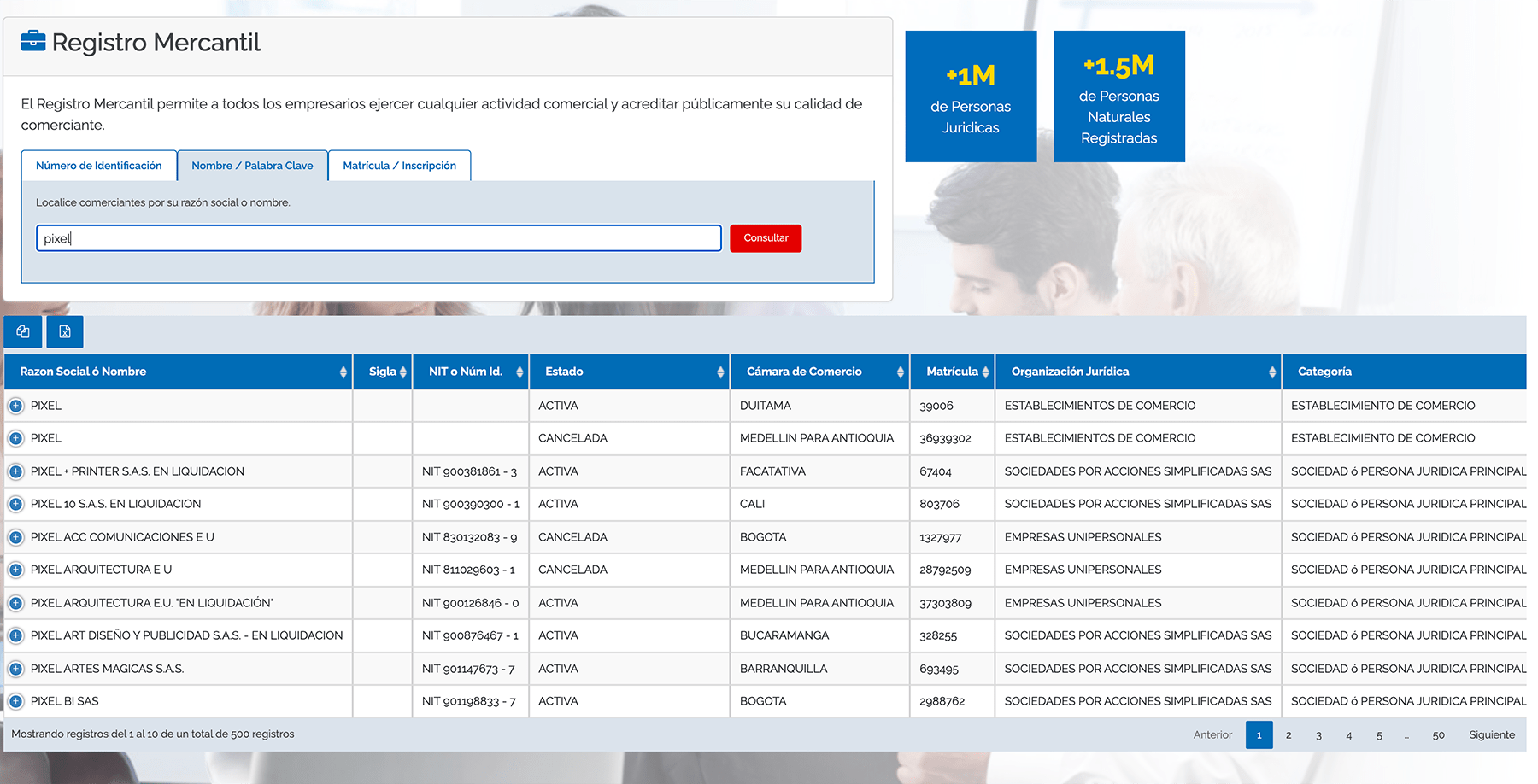Click the 'BARRANQUILLA' chamber cell
The width and height of the screenshot is (1538, 784).
820,669
